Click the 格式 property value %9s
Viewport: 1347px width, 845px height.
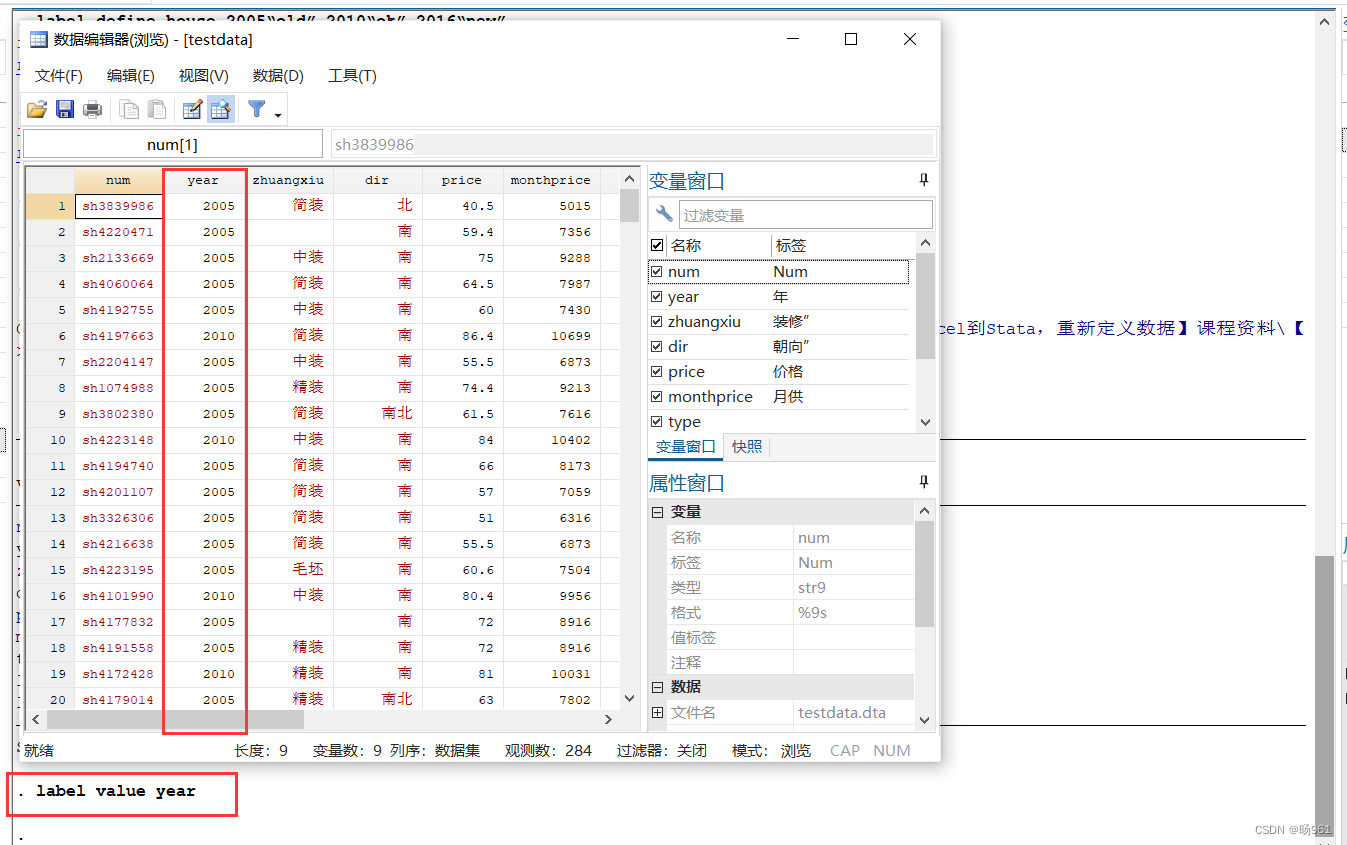tap(853, 612)
